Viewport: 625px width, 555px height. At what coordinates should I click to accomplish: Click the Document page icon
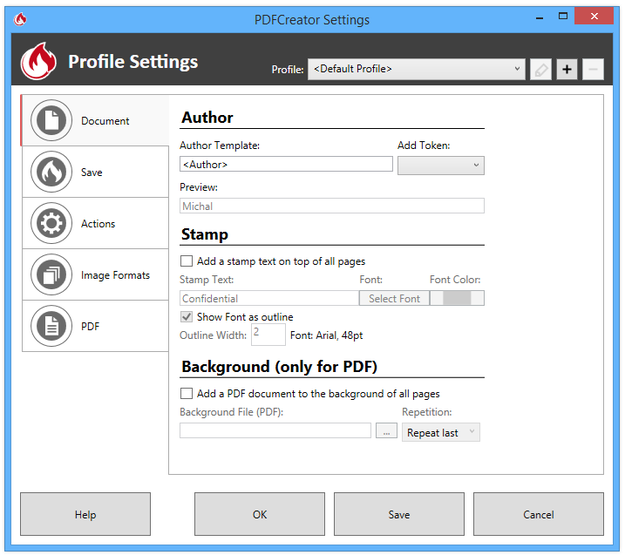click(51, 120)
